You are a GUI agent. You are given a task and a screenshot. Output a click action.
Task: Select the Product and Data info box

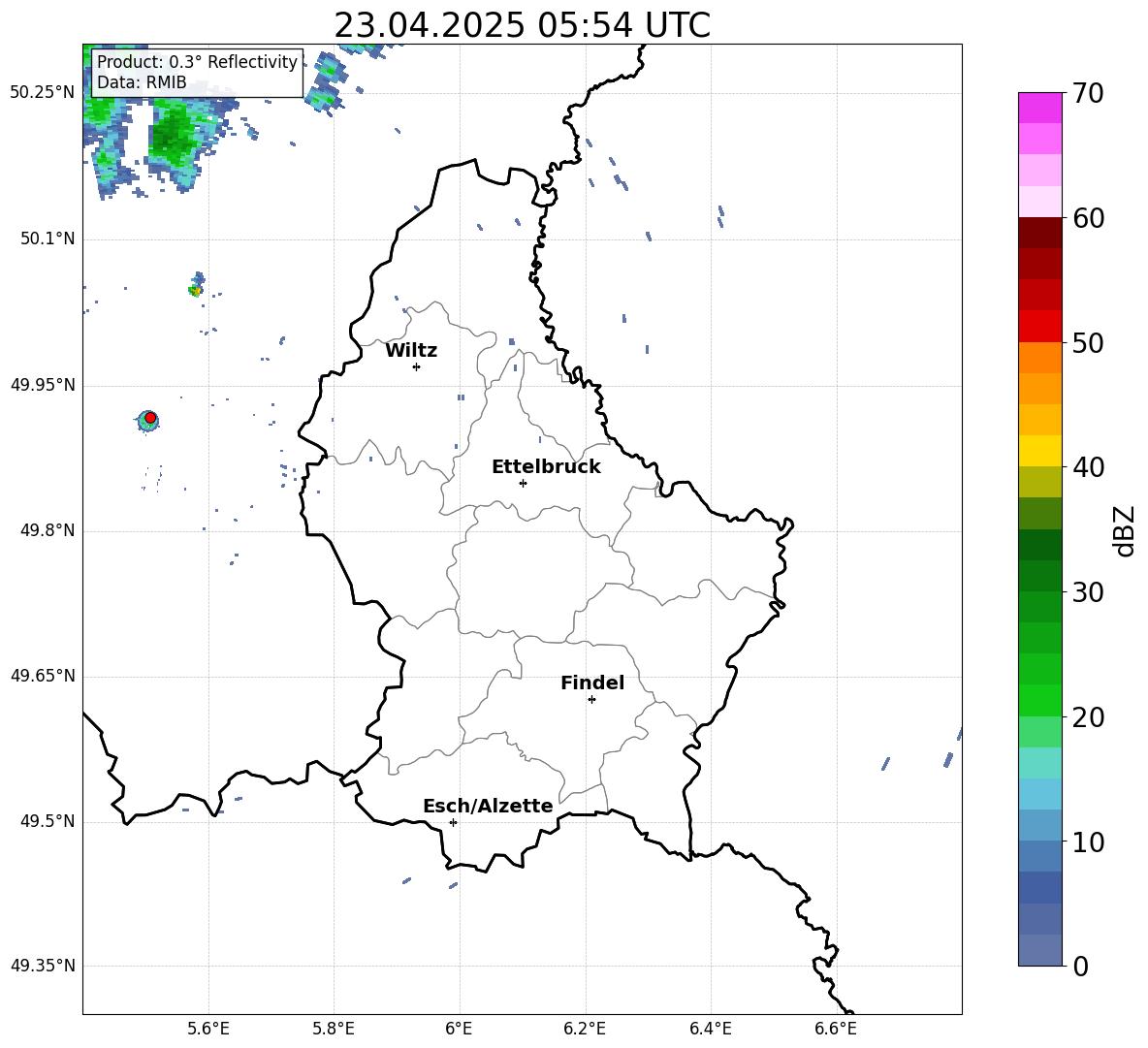[x=197, y=73]
